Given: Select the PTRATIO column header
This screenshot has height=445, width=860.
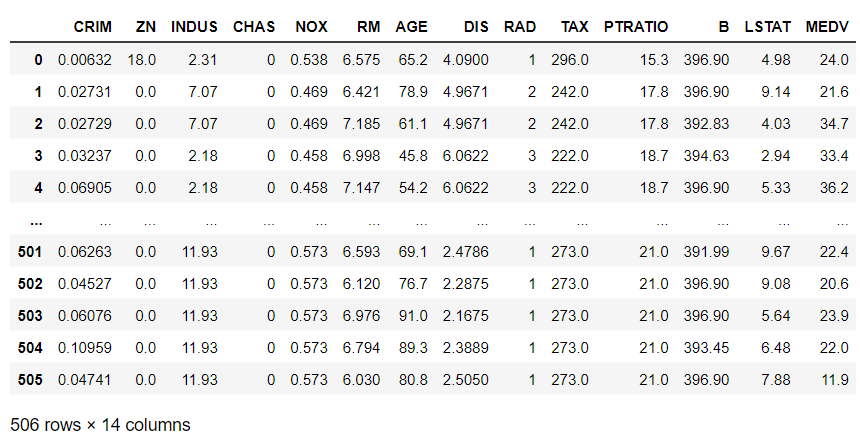Looking at the screenshot, I should (636, 27).
